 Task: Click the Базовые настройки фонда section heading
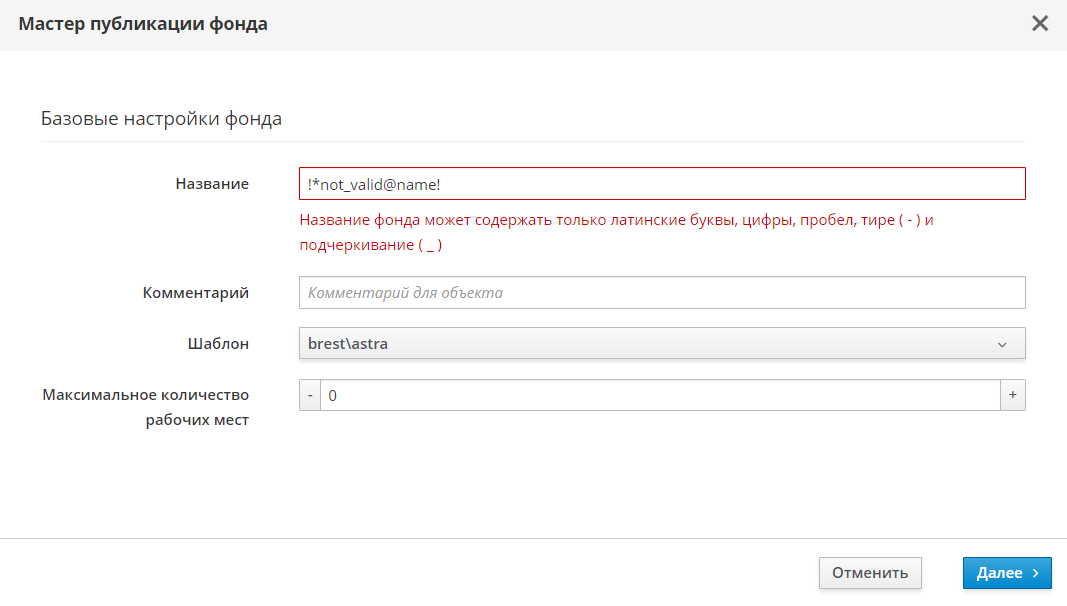pos(161,119)
